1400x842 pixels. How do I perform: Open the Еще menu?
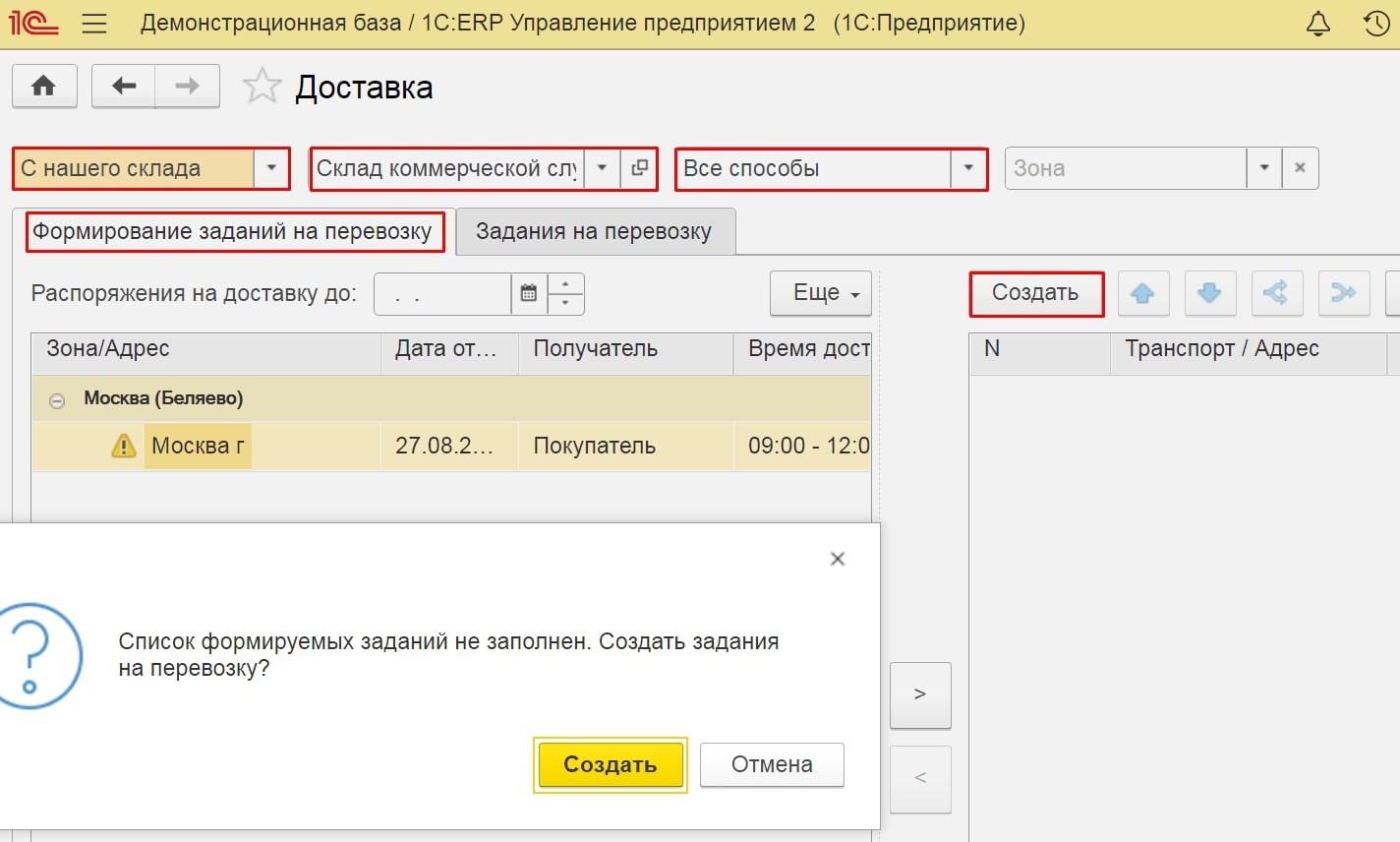coord(820,292)
